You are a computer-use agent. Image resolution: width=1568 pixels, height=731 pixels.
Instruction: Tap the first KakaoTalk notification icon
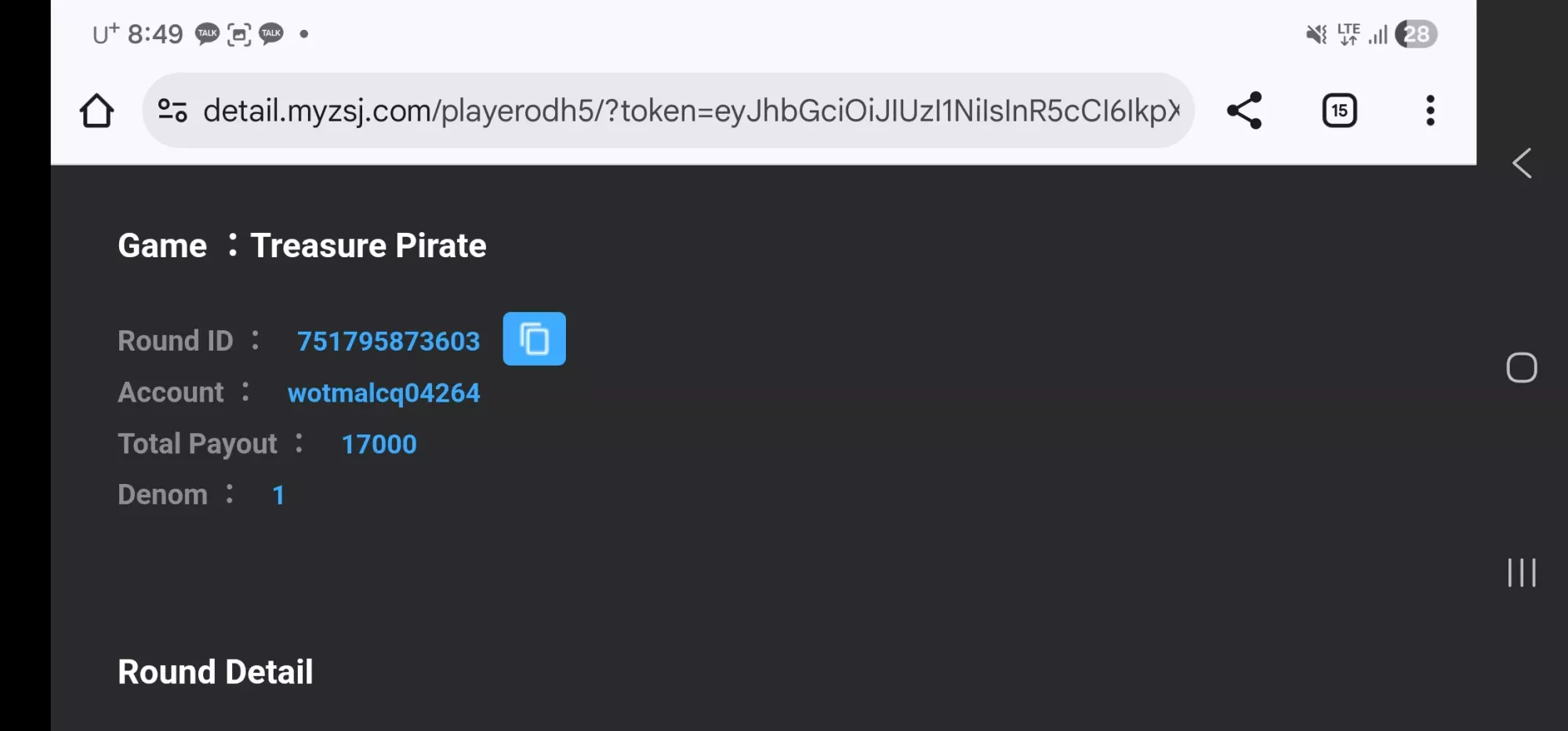click(207, 34)
